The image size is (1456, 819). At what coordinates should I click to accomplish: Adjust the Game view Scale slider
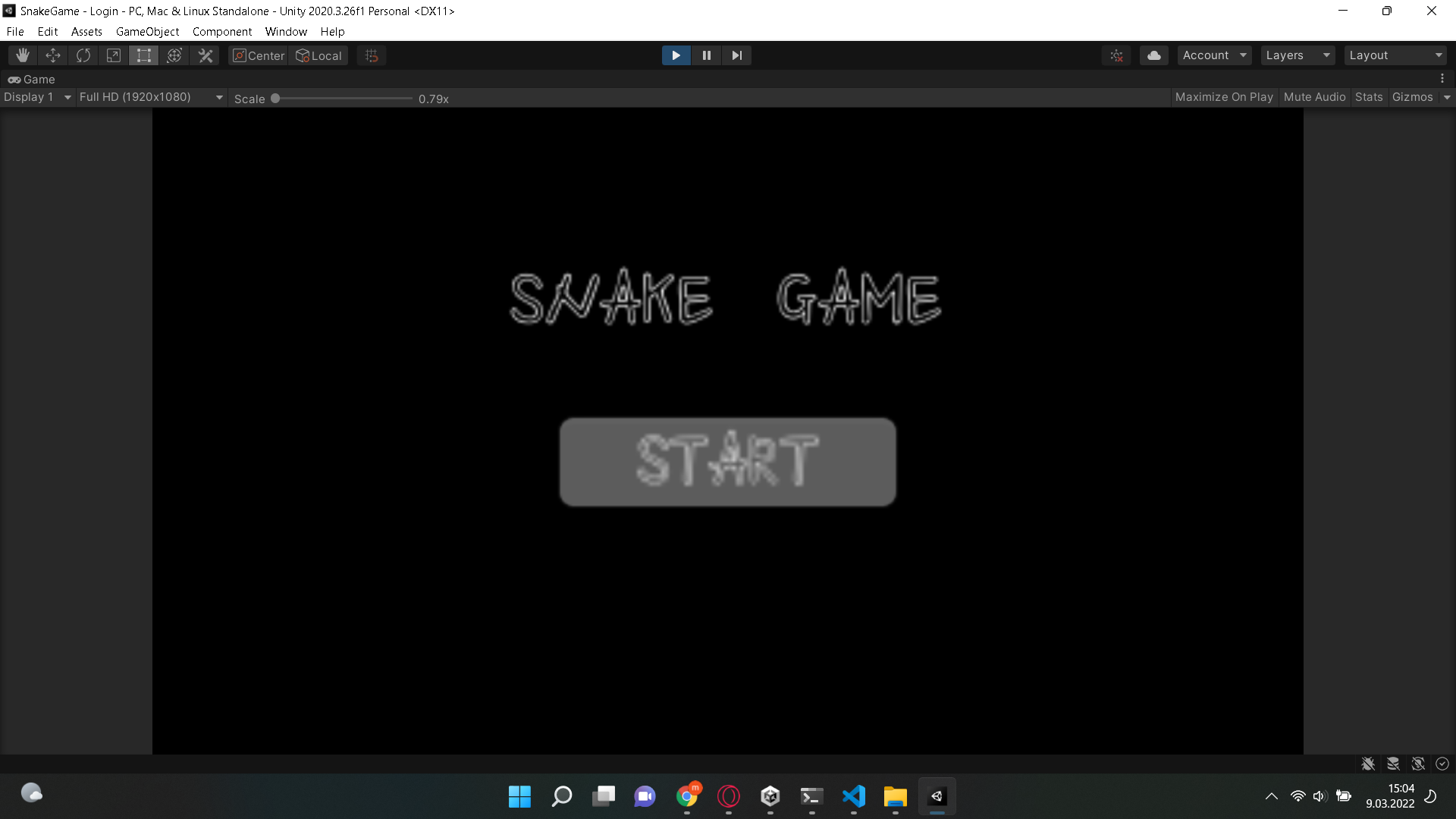275,97
